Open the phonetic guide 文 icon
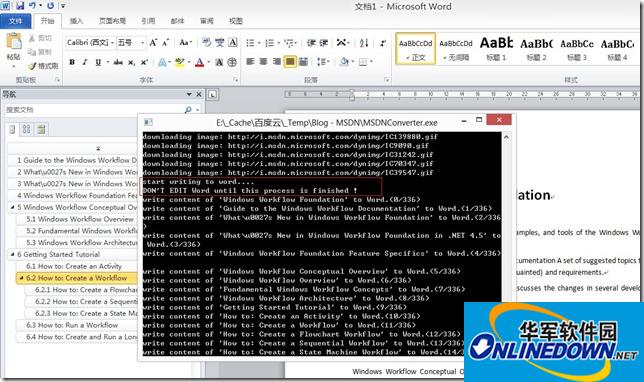 coord(219,42)
